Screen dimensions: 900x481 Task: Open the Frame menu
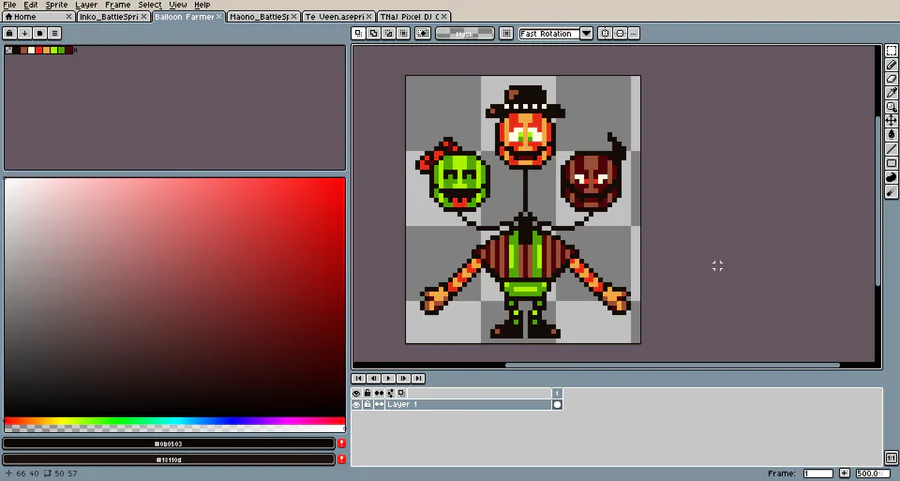[118, 5]
